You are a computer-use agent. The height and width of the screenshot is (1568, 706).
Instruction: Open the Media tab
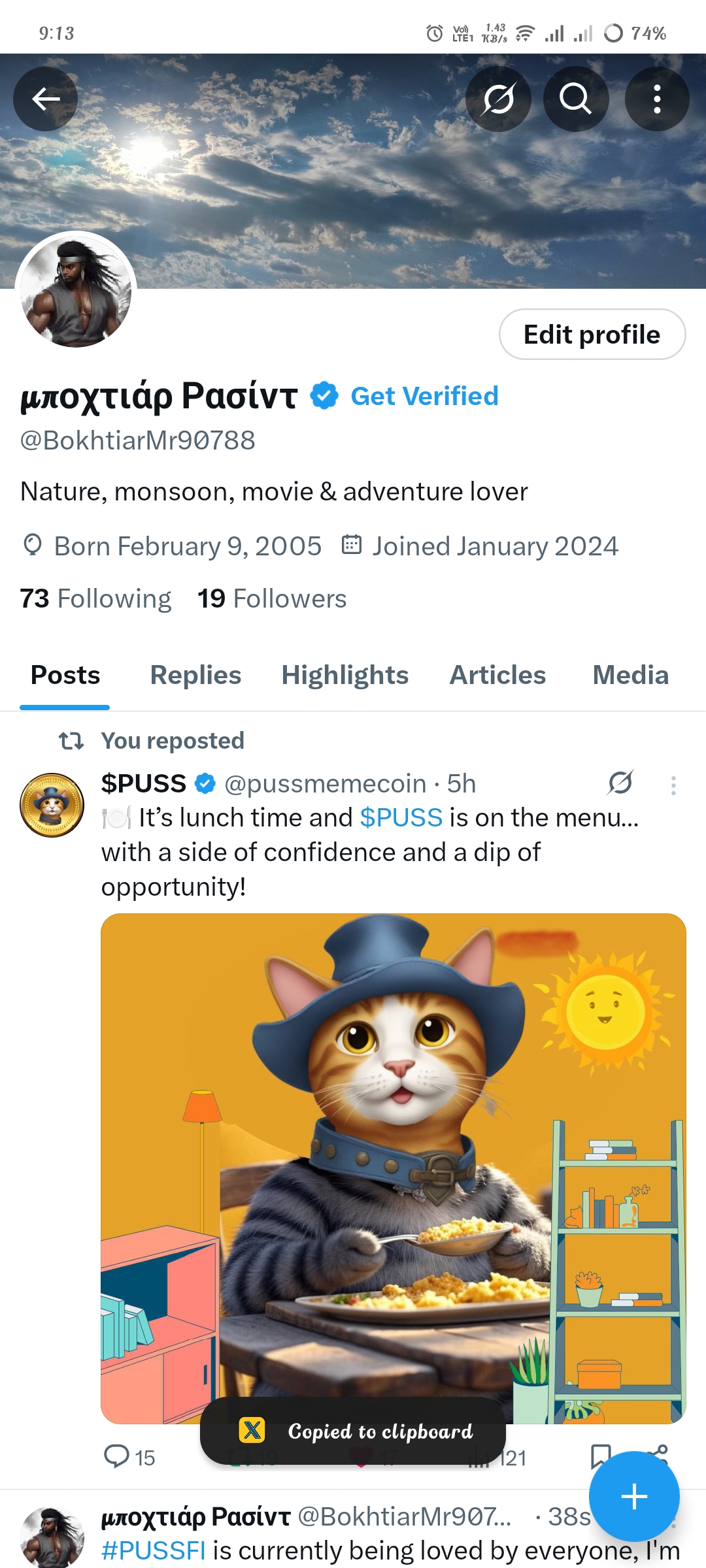click(630, 675)
